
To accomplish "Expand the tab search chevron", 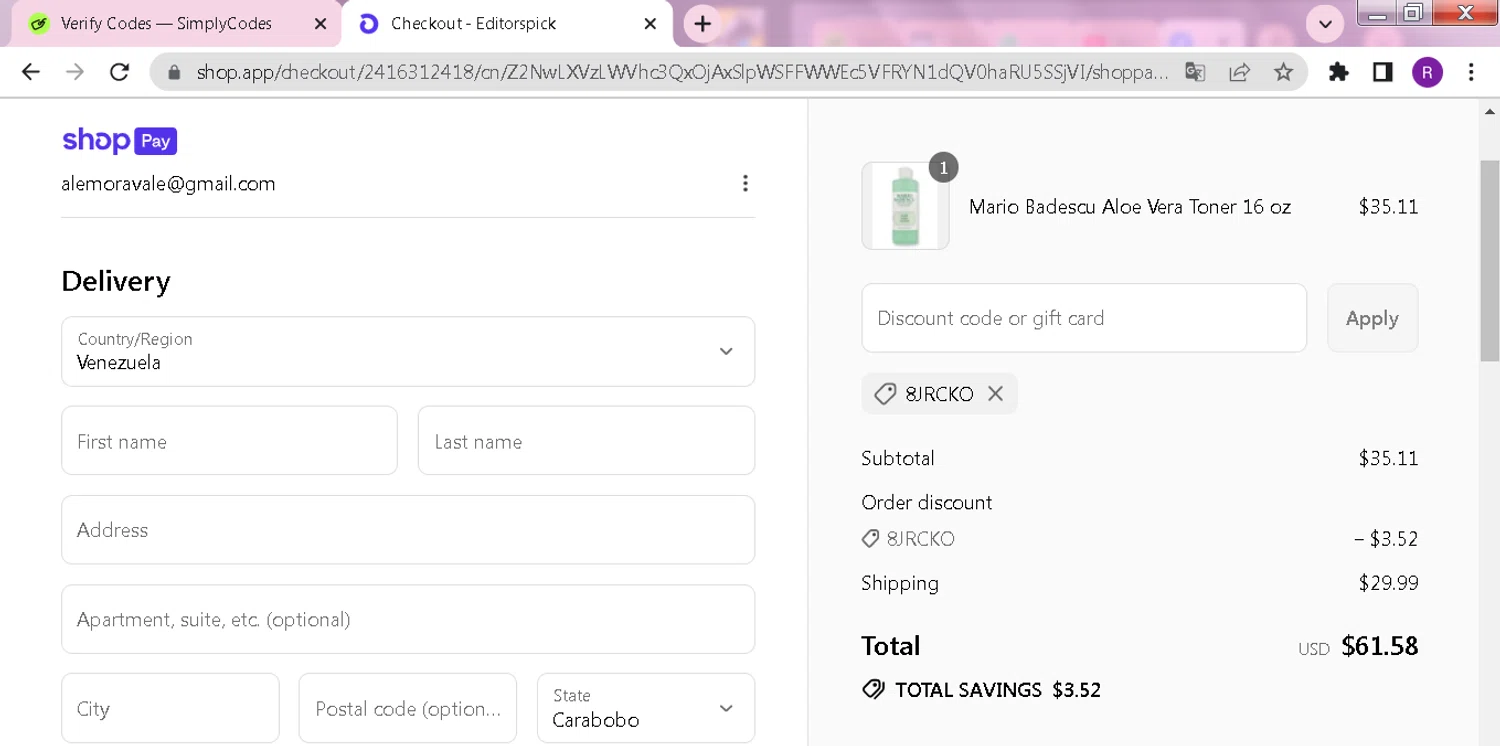I will pyautogui.click(x=1325, y=24).
